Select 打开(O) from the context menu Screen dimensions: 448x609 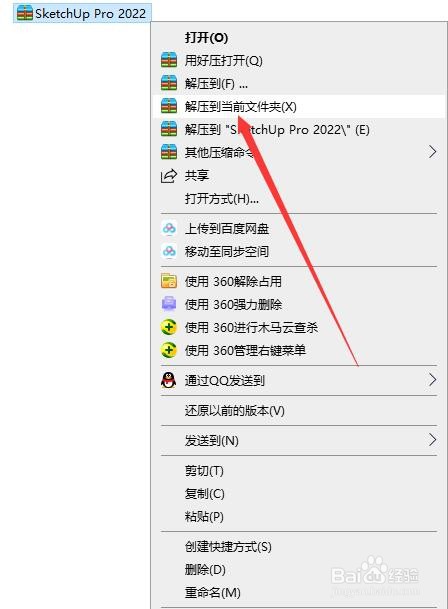click(206, 37)
